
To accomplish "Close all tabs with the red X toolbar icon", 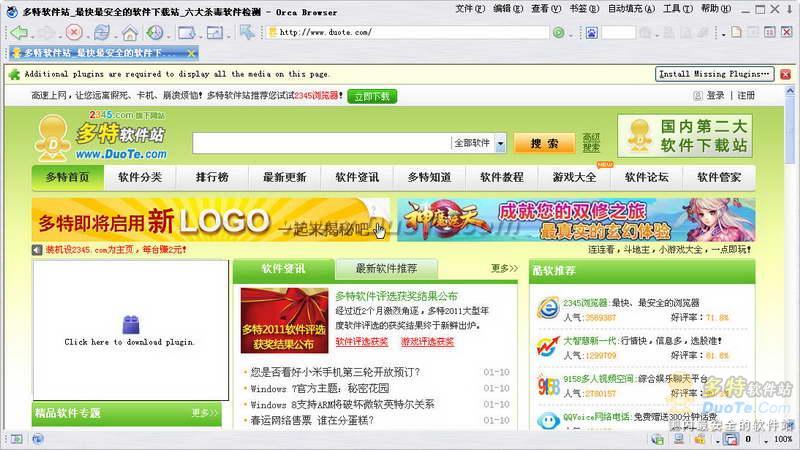I will point(787,32).
